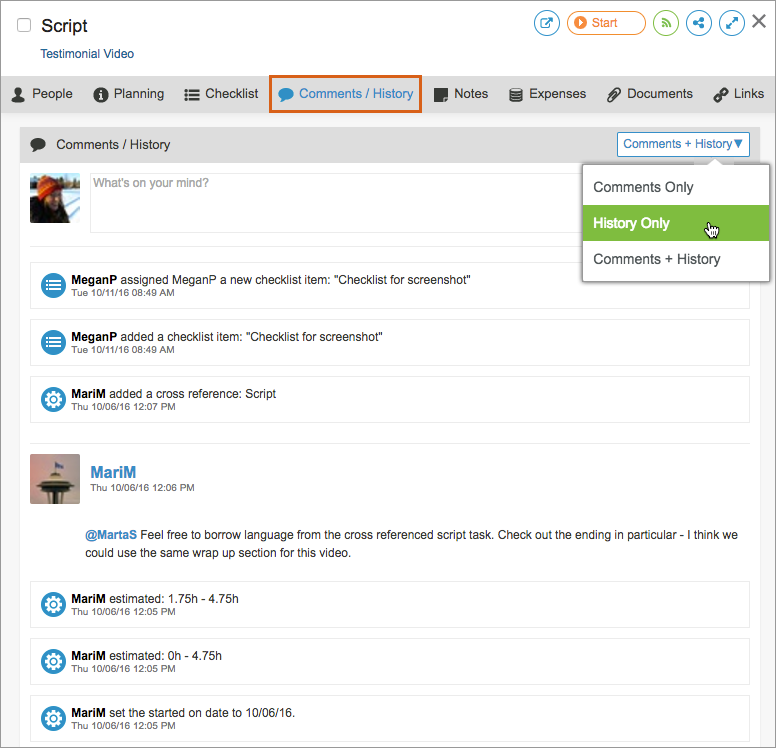The height and width of the screenshot is (748, 776).
Task: Click the 'What's on your mind?' comment box
Action: coord(330,203)
